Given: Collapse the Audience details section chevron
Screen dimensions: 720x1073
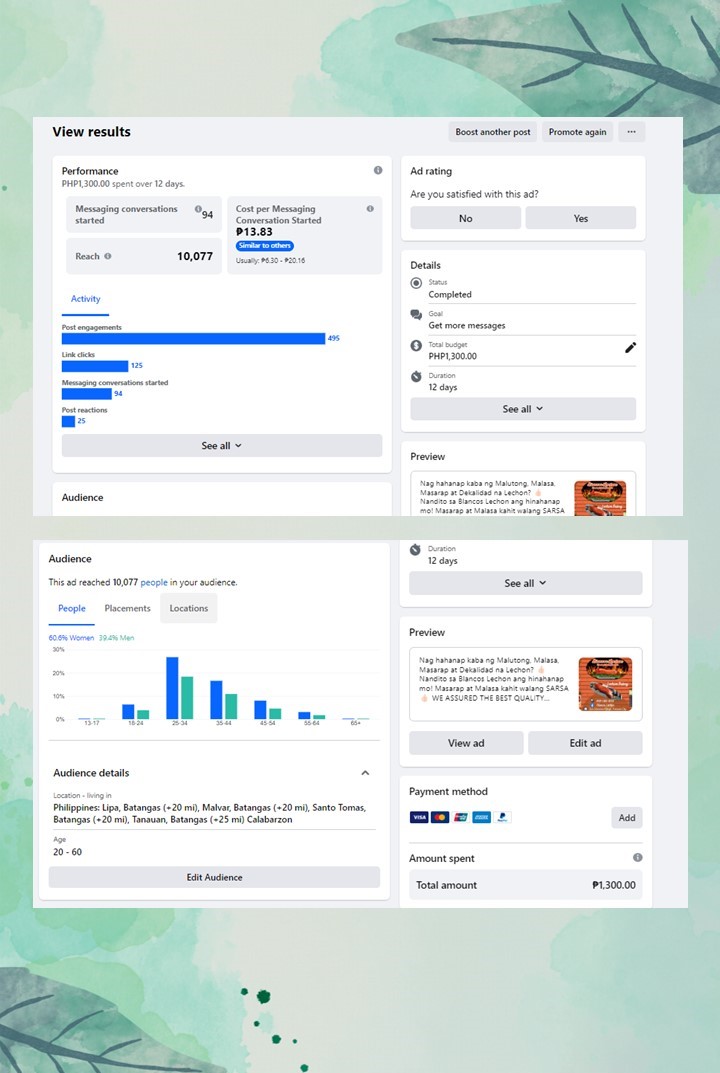Looking at the screenshot, I should point(365,773).
